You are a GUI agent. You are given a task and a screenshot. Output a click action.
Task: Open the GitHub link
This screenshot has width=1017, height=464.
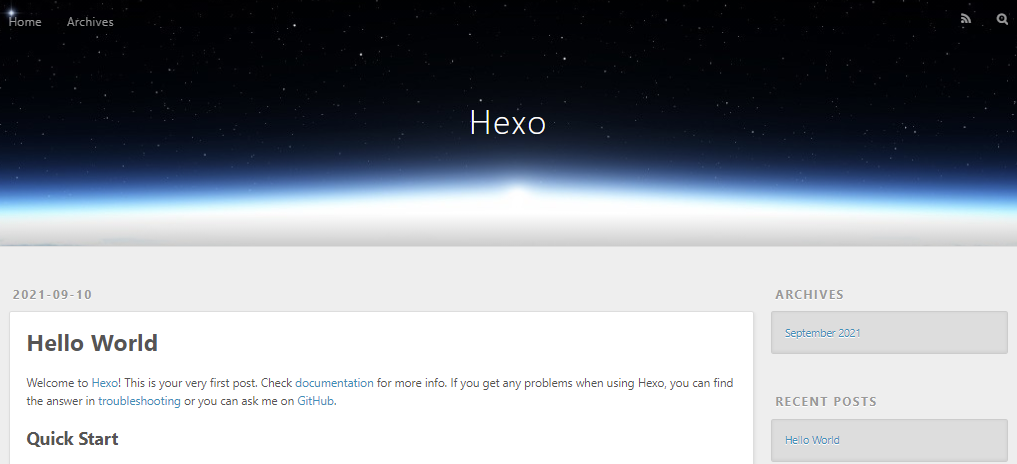(x=315, y=401)
